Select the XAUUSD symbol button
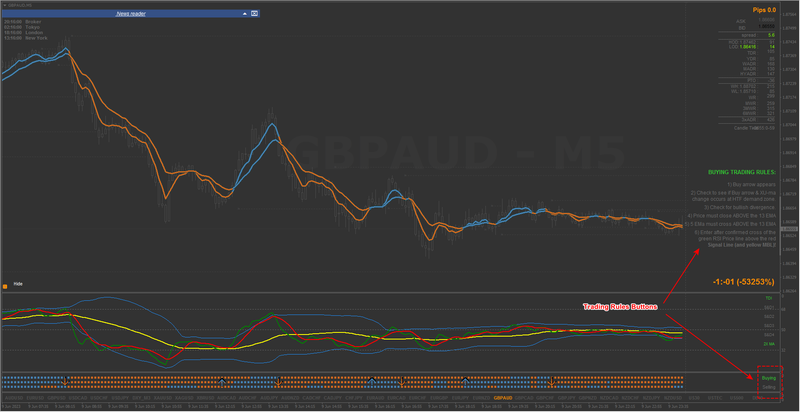Screen dimensions: 800x412 pos(163,397)
